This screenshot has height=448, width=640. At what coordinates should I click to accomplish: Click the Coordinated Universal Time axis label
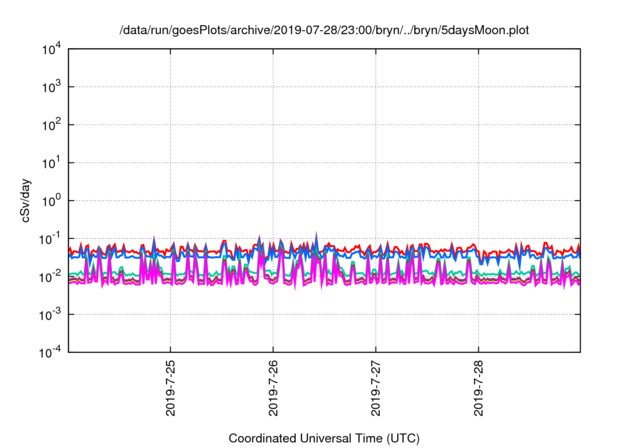(323, 438)
